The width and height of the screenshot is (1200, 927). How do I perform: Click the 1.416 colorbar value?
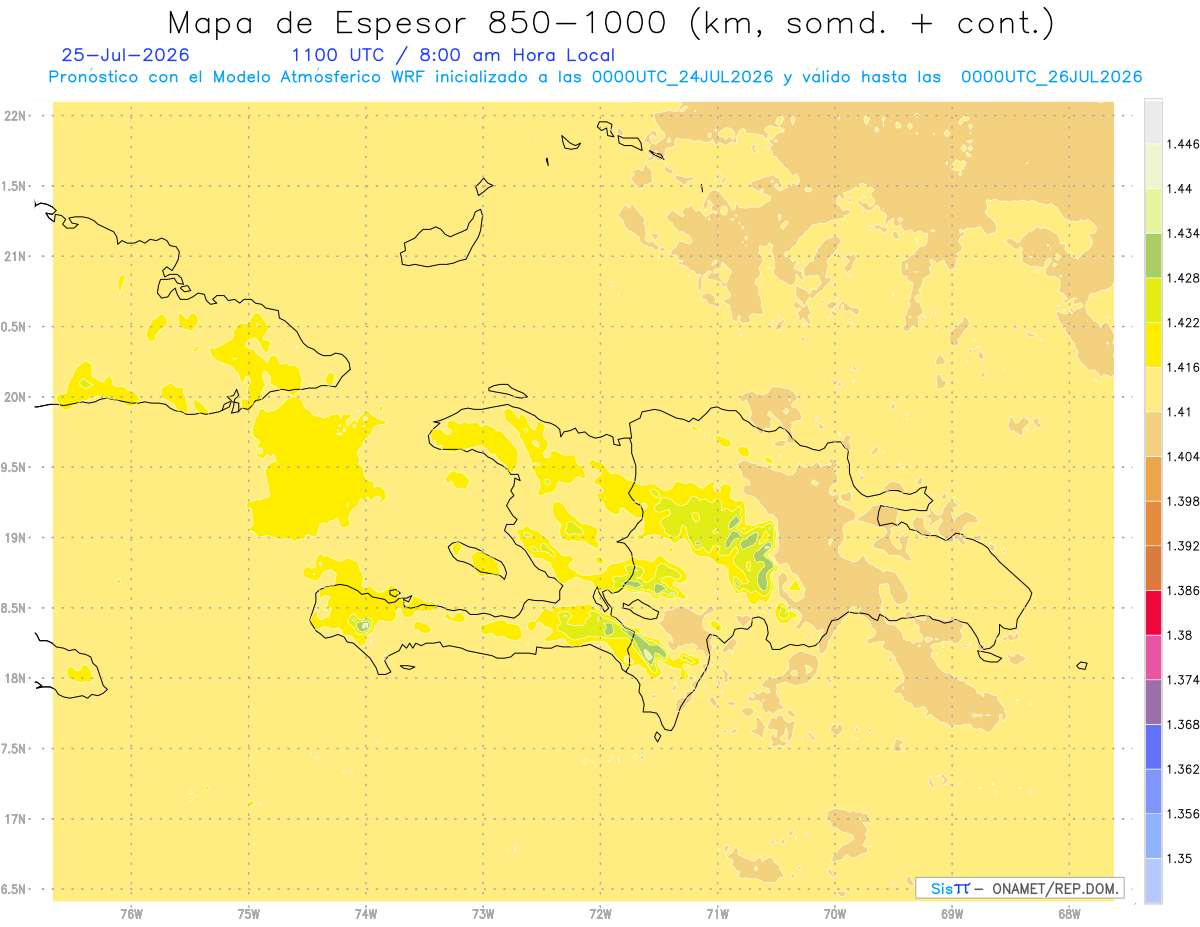click(1185, 367)
